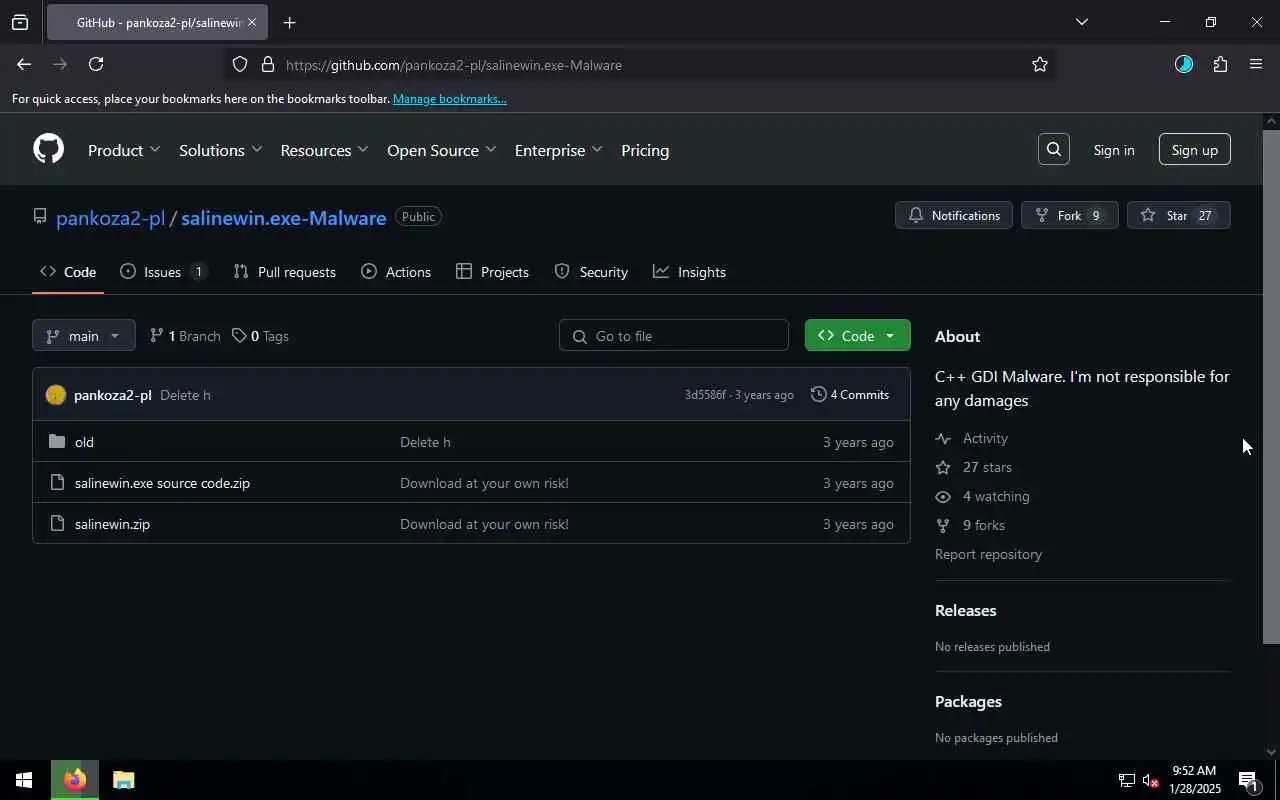Click Manage bookmarks link
This screenshot has height=800, width=1280.
point(449,99)
